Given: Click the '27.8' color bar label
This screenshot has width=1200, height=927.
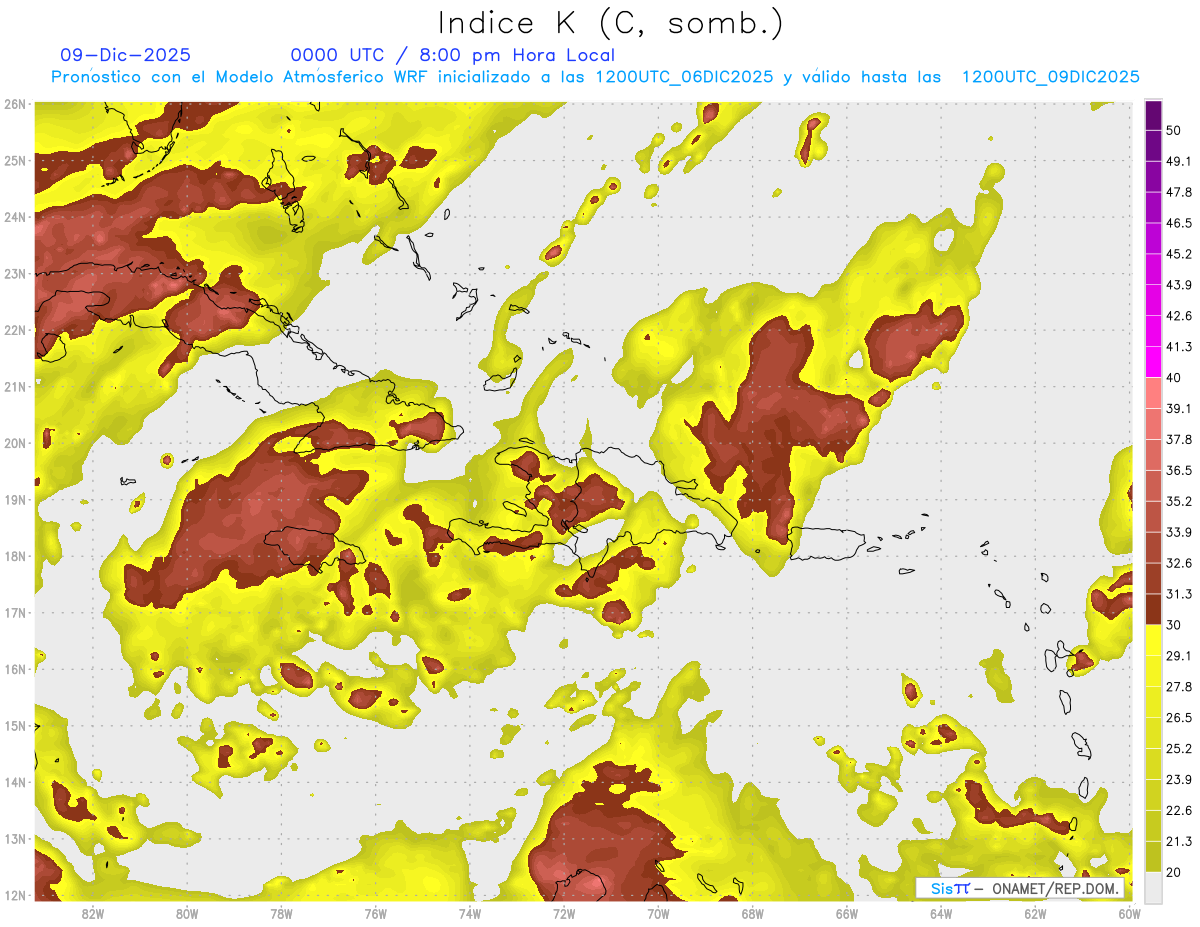Looking at the screenshot, I should pos(1179,686).
